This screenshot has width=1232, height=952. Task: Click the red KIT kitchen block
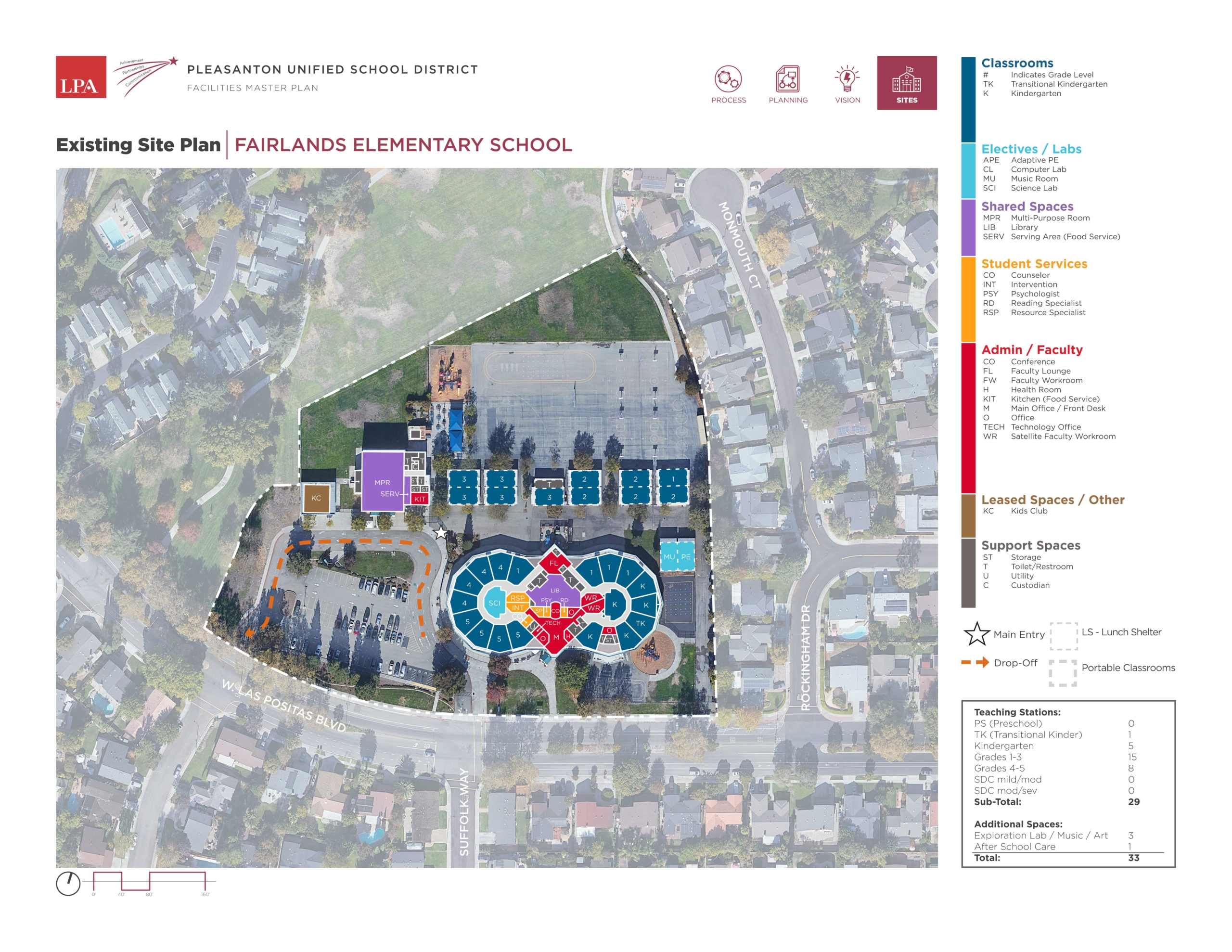419,499
